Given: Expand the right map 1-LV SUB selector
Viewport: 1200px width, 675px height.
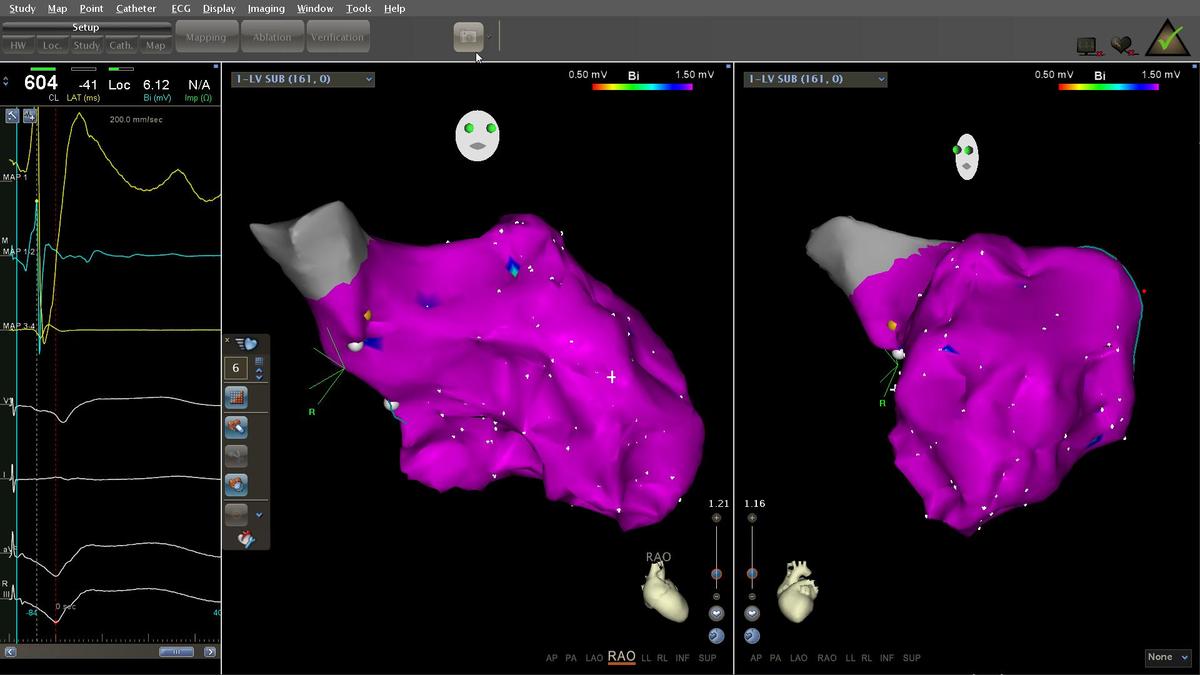Looking at the screenshot, I should tap(815, 79).
